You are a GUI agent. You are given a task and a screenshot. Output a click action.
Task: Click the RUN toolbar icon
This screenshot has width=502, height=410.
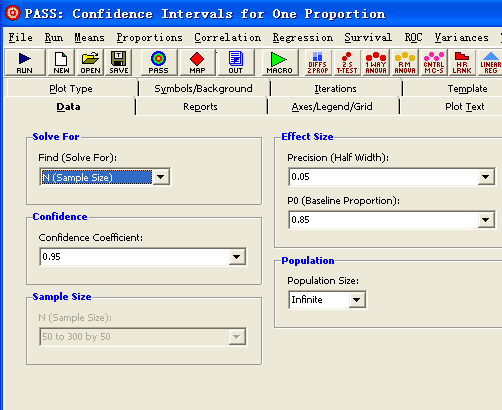coord(25,62)
